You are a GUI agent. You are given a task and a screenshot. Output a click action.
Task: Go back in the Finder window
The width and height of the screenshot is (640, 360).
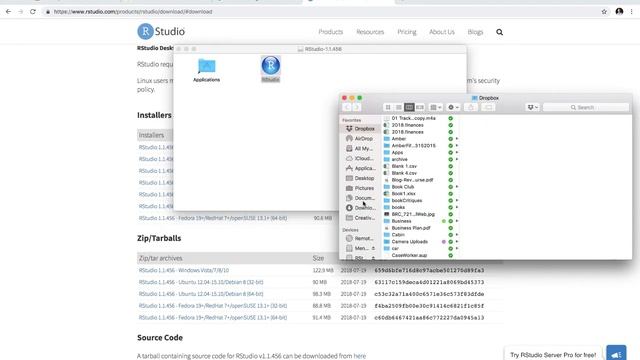(347, 107)
